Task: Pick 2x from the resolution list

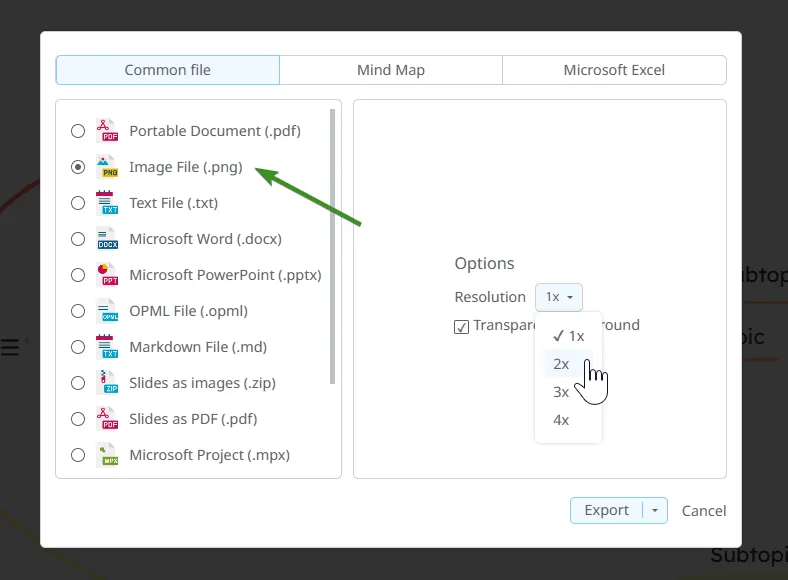Action: (x=562, y=364)
